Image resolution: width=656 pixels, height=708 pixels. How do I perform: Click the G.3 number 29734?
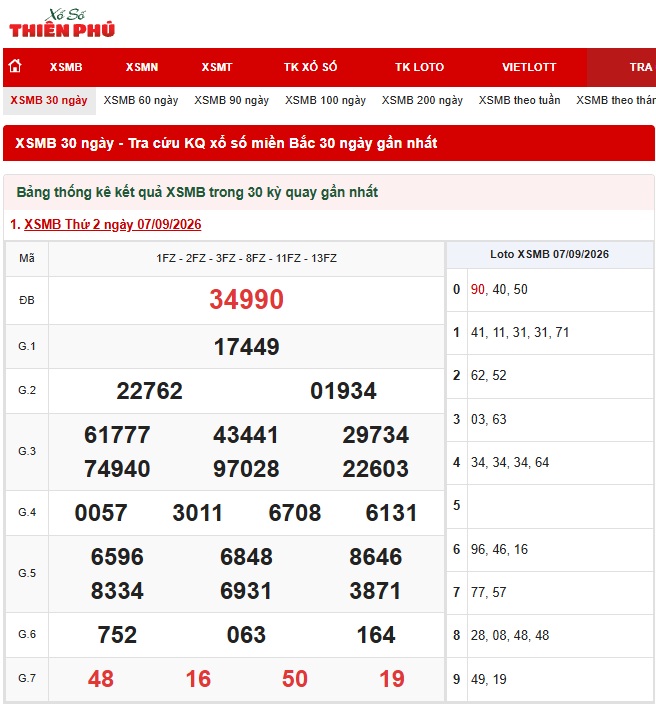point(376,435)
